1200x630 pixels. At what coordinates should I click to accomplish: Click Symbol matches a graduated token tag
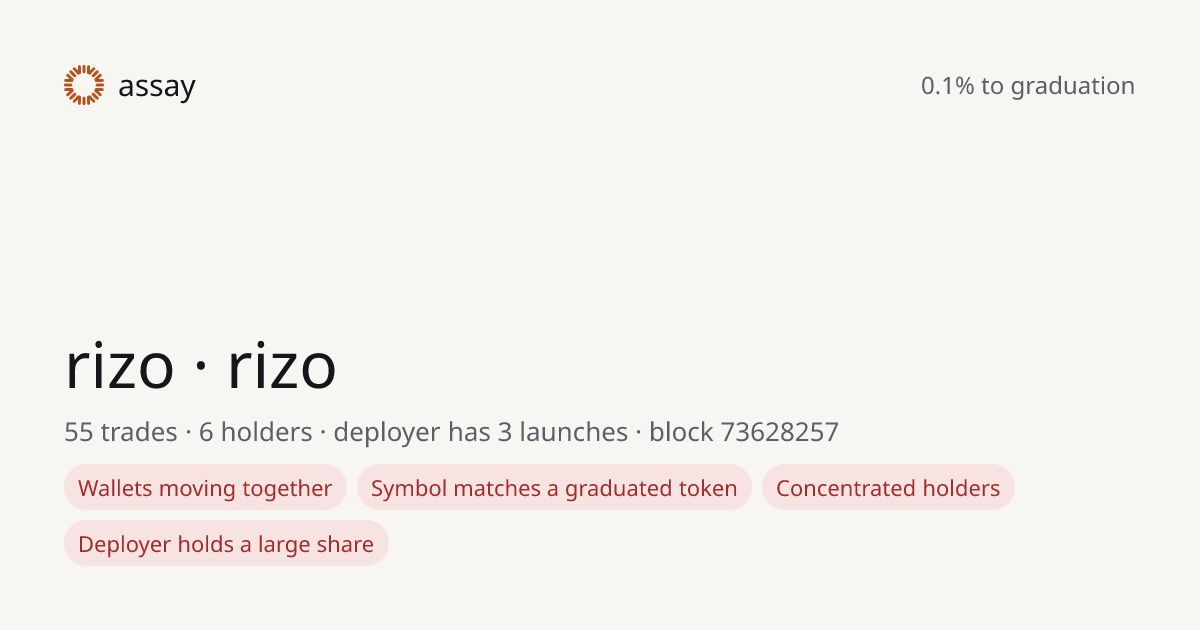[x=554, y=488]
